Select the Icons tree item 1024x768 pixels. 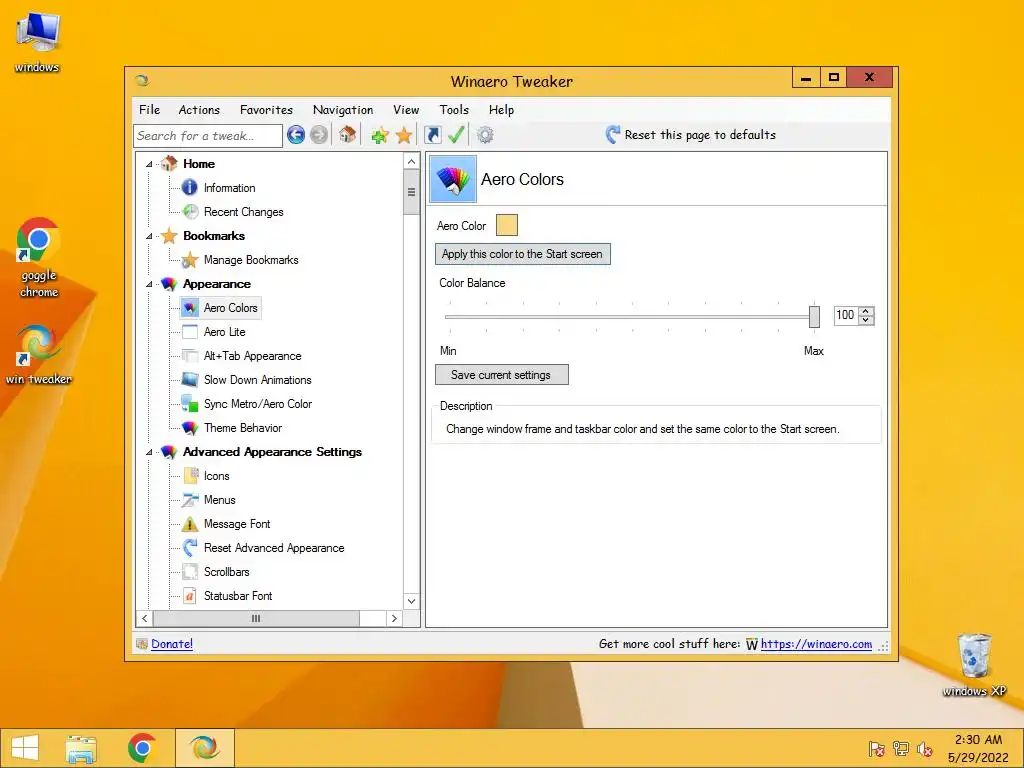217,476
